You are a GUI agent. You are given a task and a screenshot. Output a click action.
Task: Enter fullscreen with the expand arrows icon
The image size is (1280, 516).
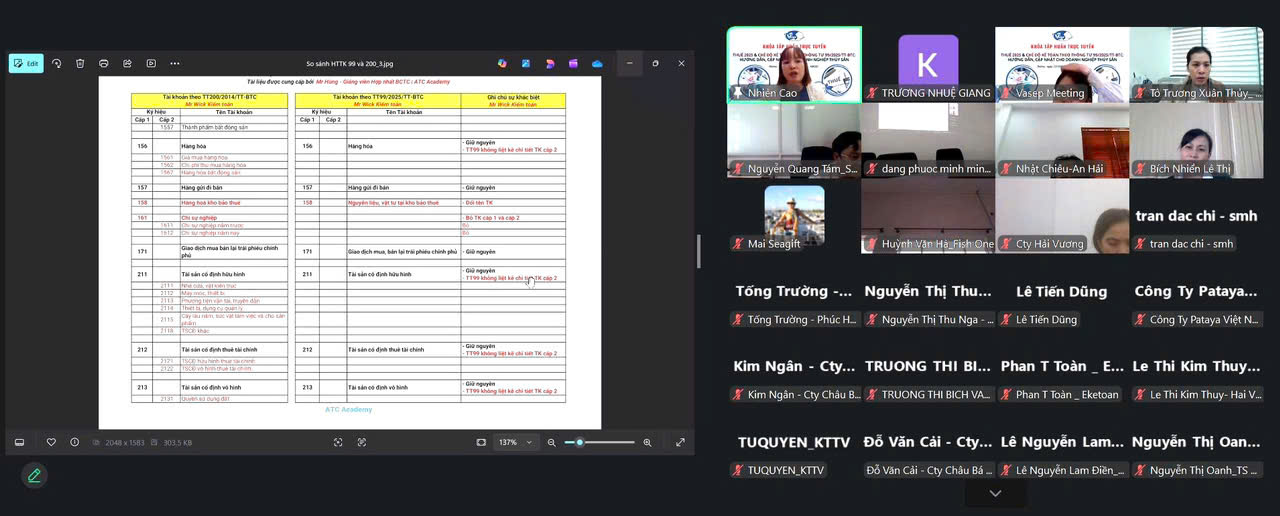(x=680, y=442)
